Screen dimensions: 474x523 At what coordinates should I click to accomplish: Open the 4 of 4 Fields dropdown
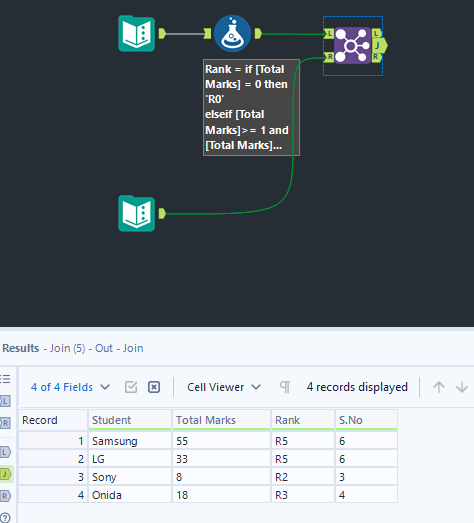pos(70,387)
